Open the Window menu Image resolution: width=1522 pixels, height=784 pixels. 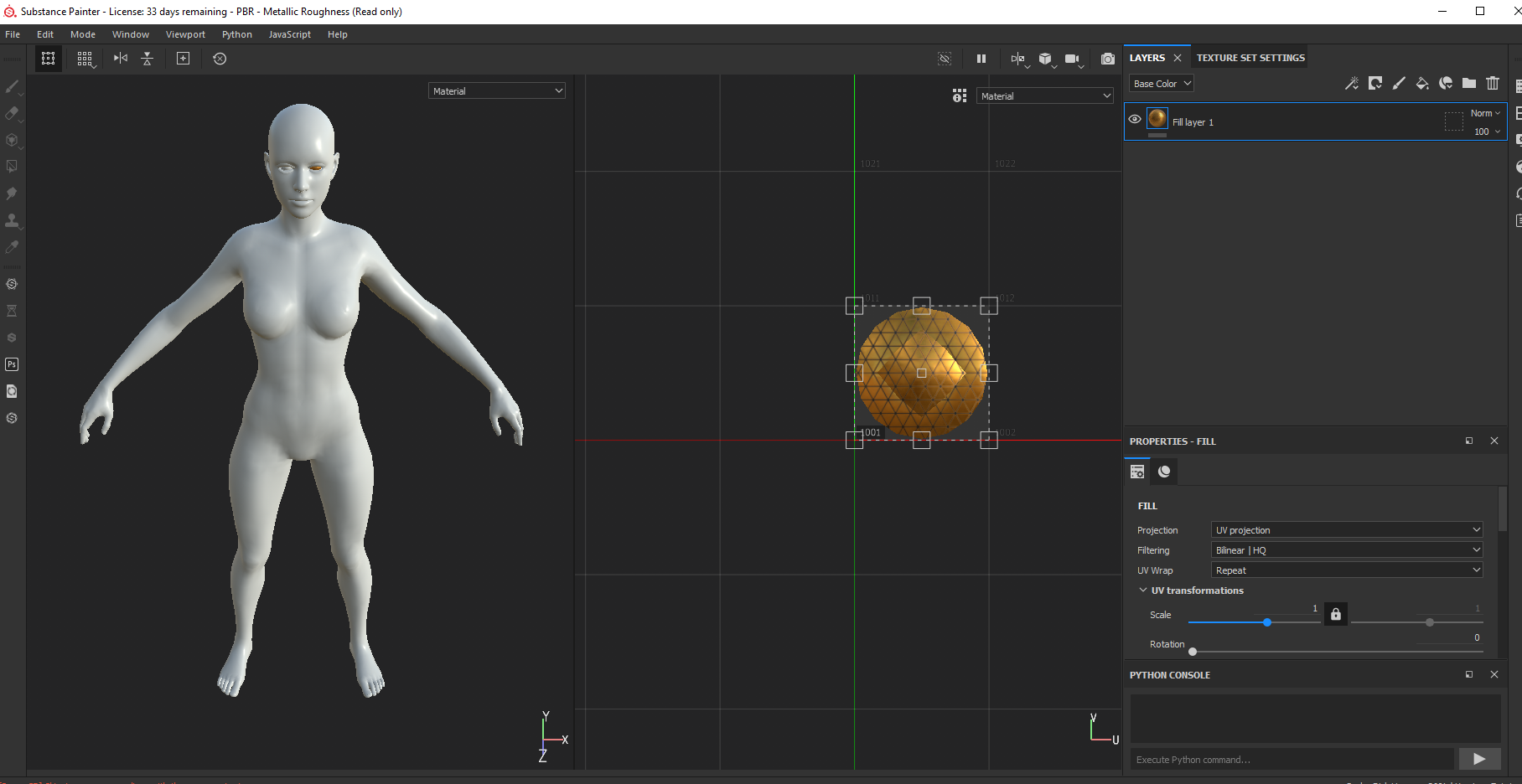tap(131, 34)
